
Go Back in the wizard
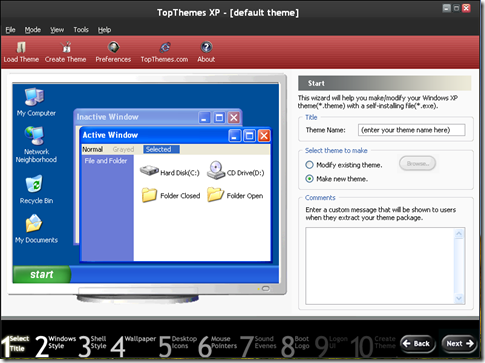coord(418,344)
